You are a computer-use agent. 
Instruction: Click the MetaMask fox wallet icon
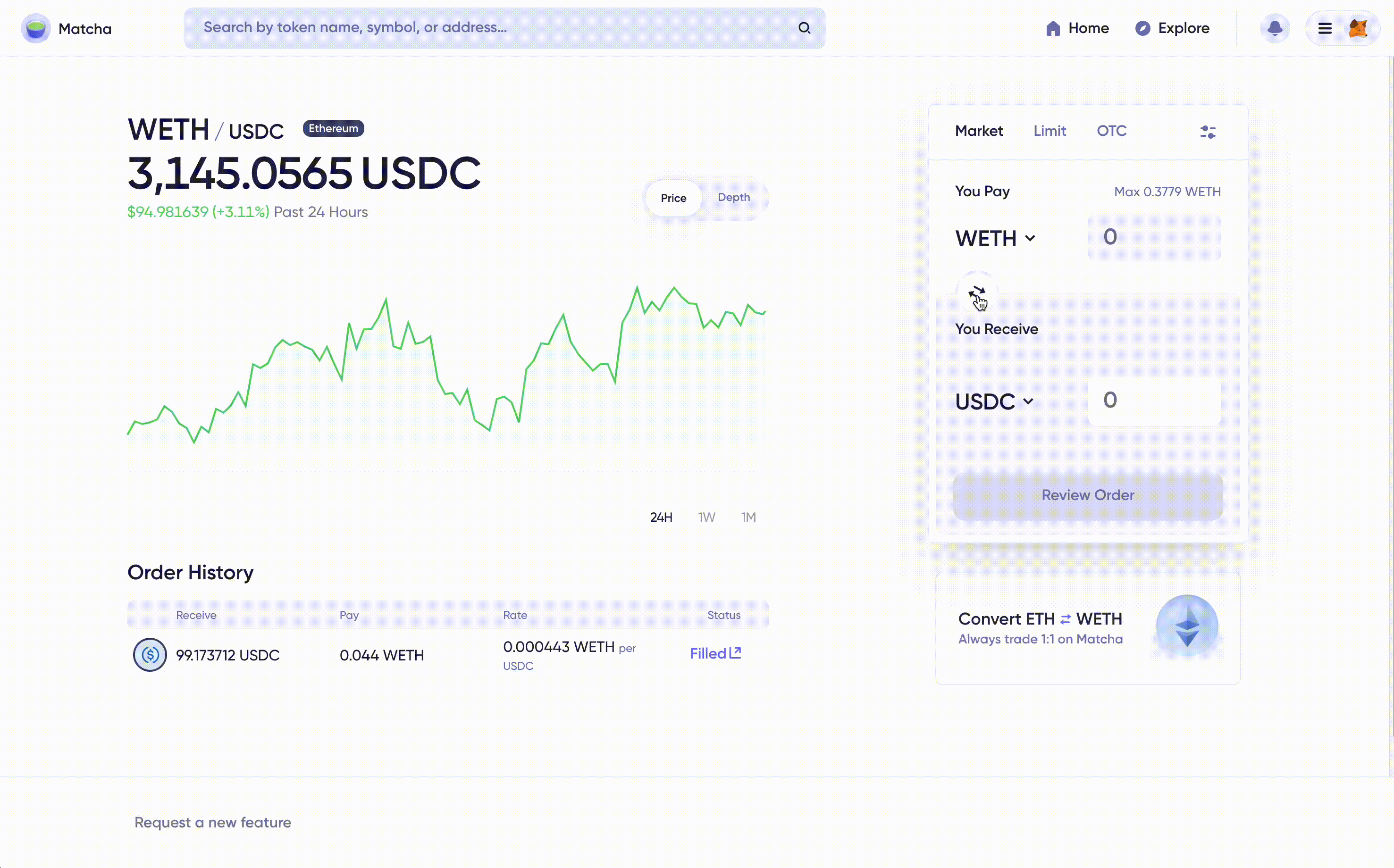tap(1358, 28)
